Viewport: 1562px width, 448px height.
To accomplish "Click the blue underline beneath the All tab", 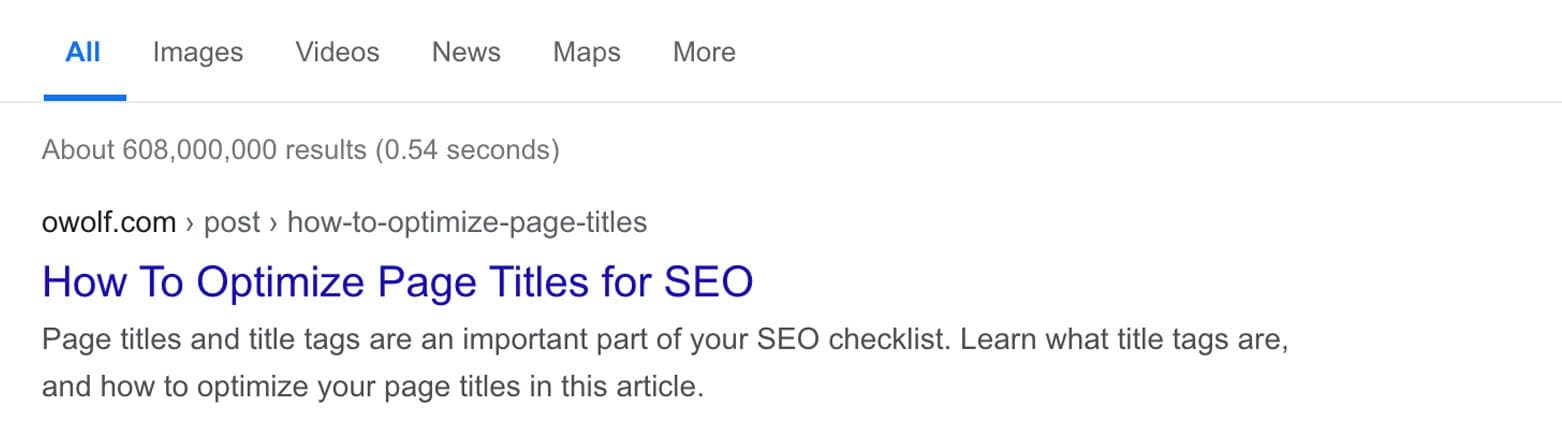I will click(x=85, y=97).
